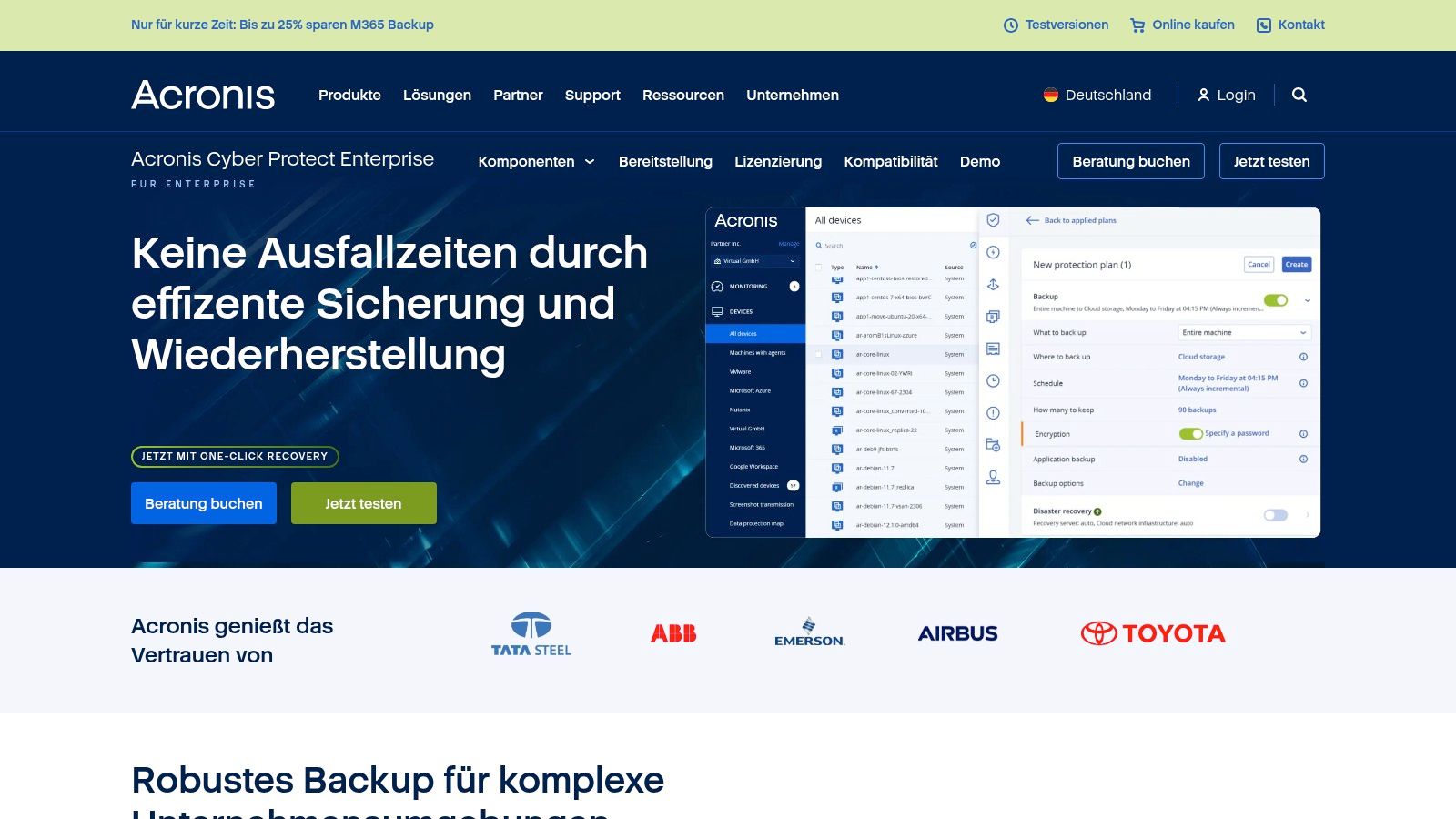The image size is (1456, 819).
Task: Go to the Kompatibilität tab
Action: pyautogui.click(x=891, y=161)
